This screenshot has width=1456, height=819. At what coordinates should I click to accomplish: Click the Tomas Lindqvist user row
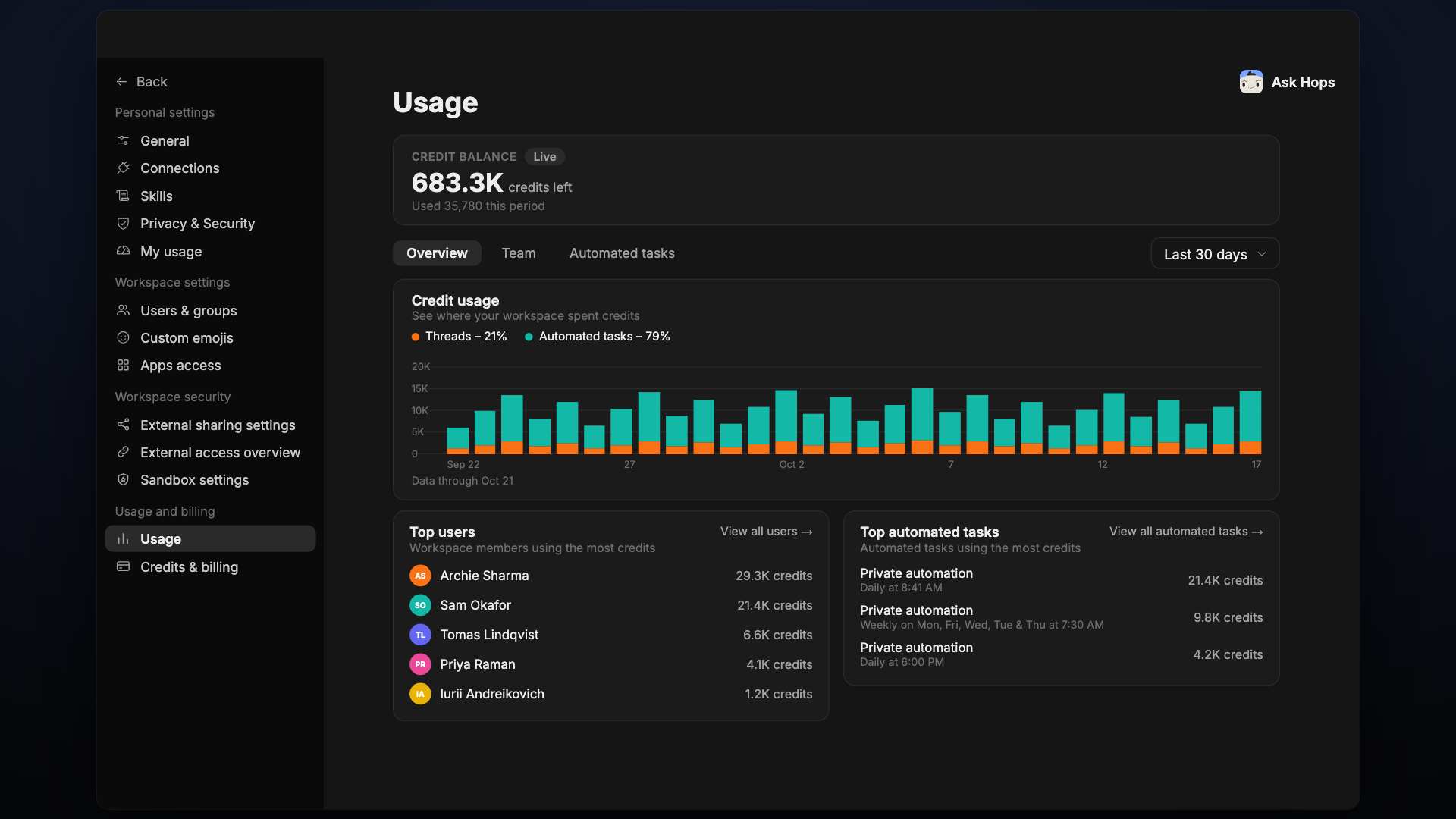click(610, 635)
